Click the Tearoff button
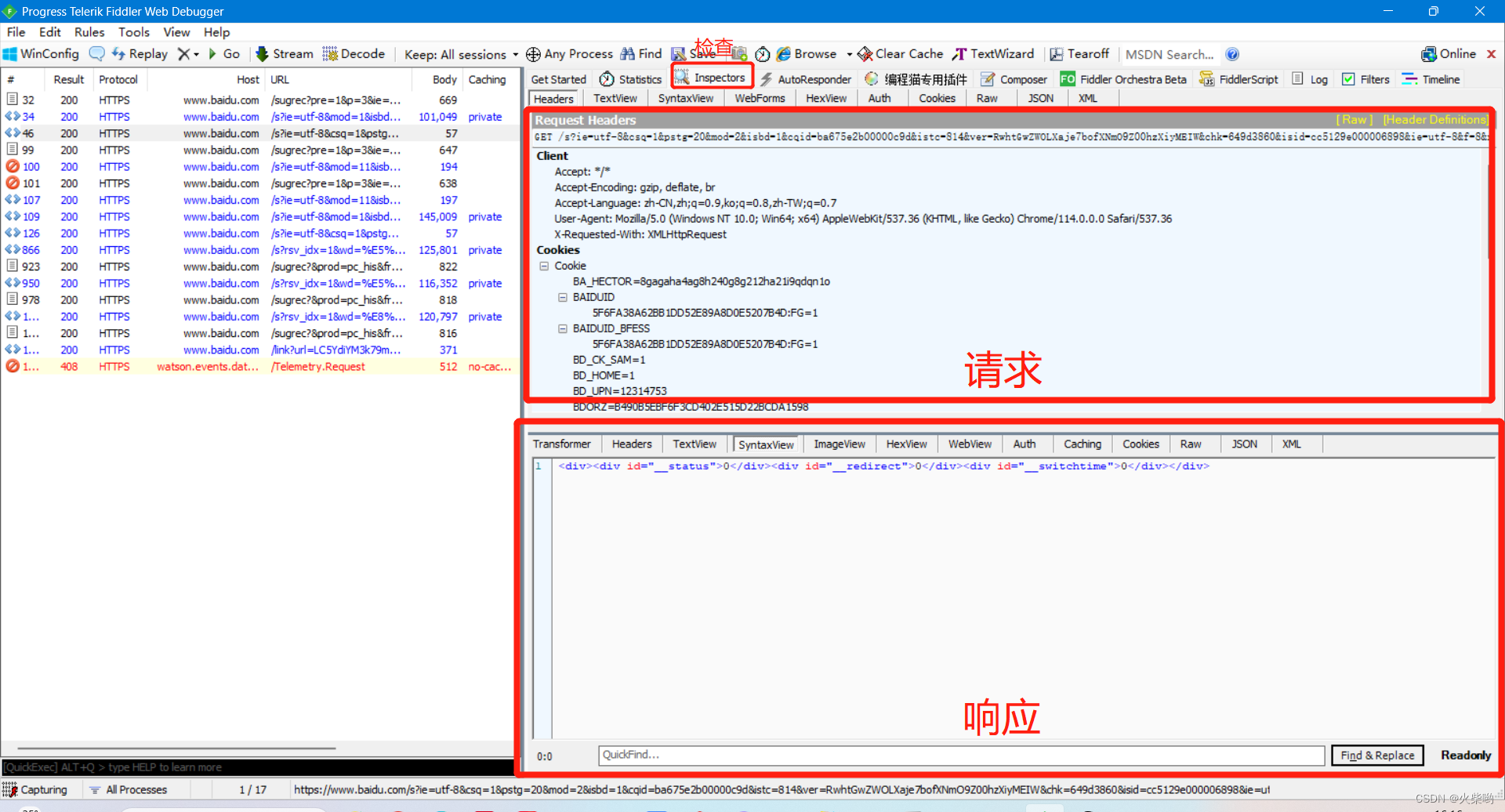Viewport: 1505px width, 812px height. (1079, 54)
